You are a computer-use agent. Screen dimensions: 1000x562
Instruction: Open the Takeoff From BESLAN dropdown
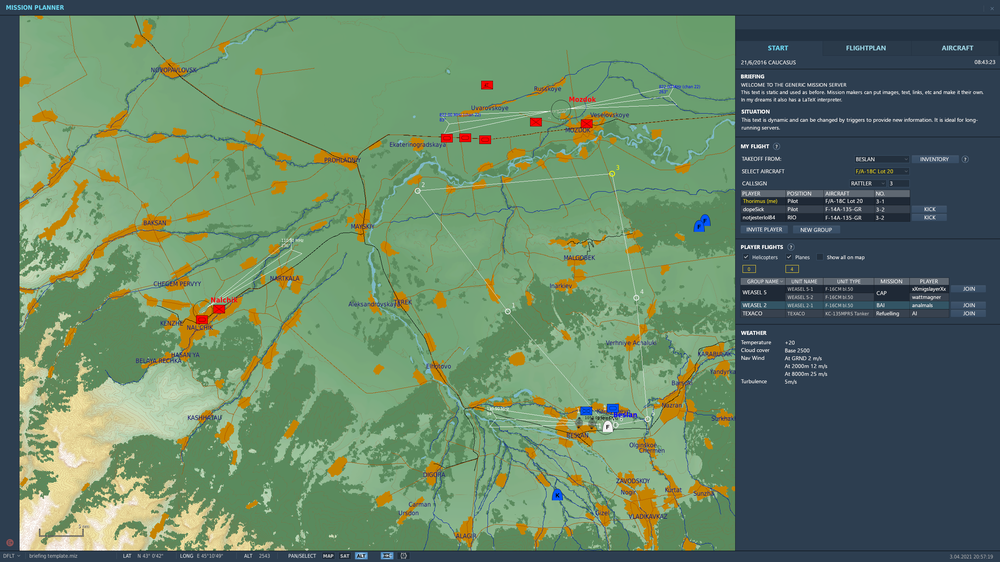[880, 159]
